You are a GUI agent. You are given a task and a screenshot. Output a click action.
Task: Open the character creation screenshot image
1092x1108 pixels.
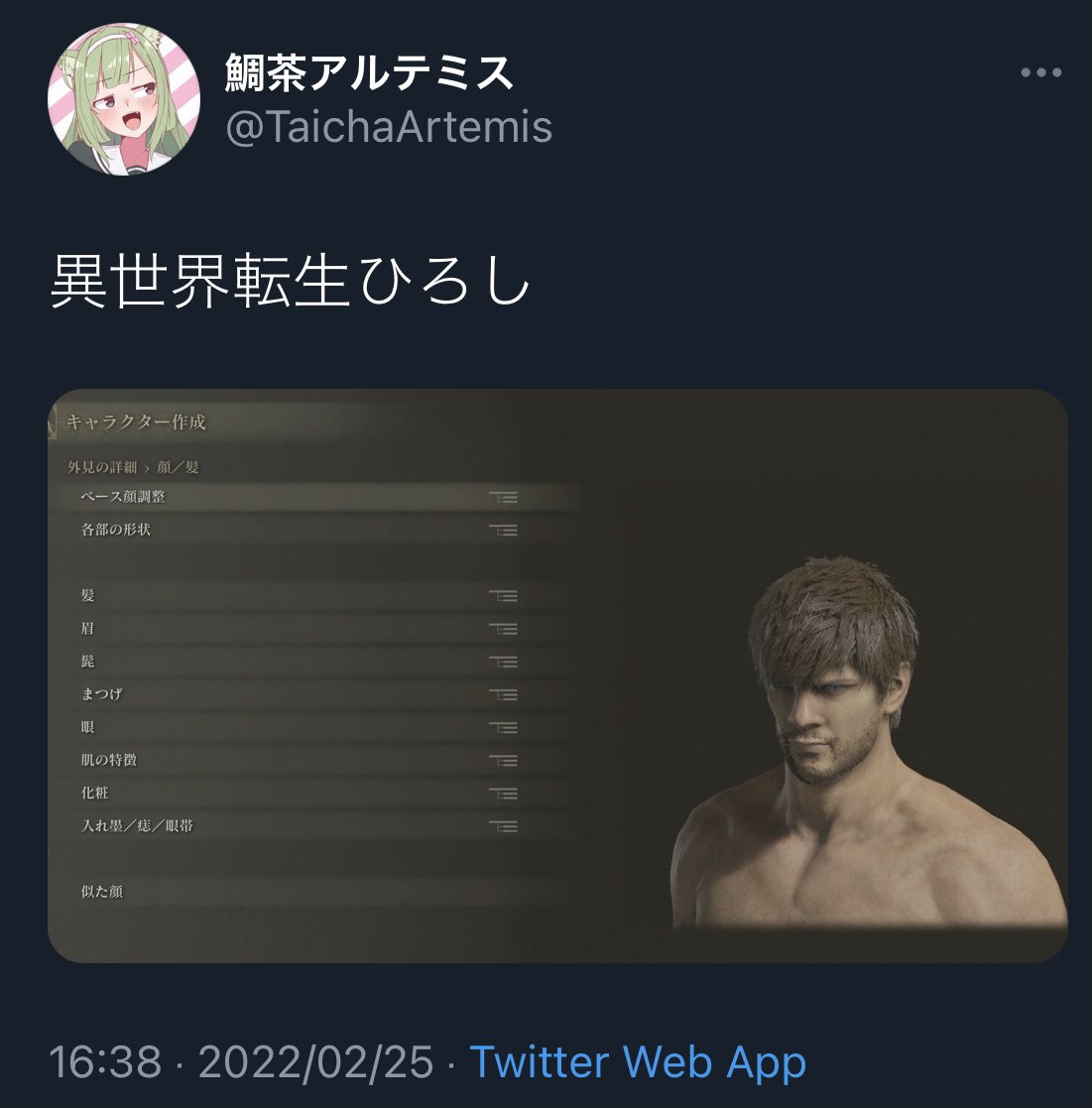(x=557, y=676)
